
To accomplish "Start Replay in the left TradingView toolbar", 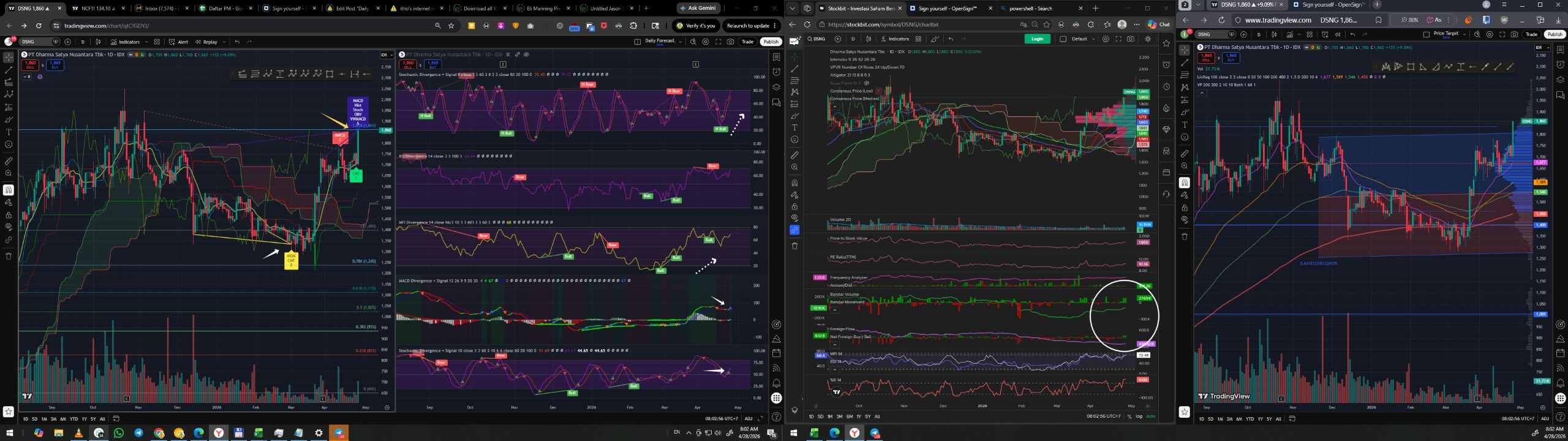I will 206,42.
